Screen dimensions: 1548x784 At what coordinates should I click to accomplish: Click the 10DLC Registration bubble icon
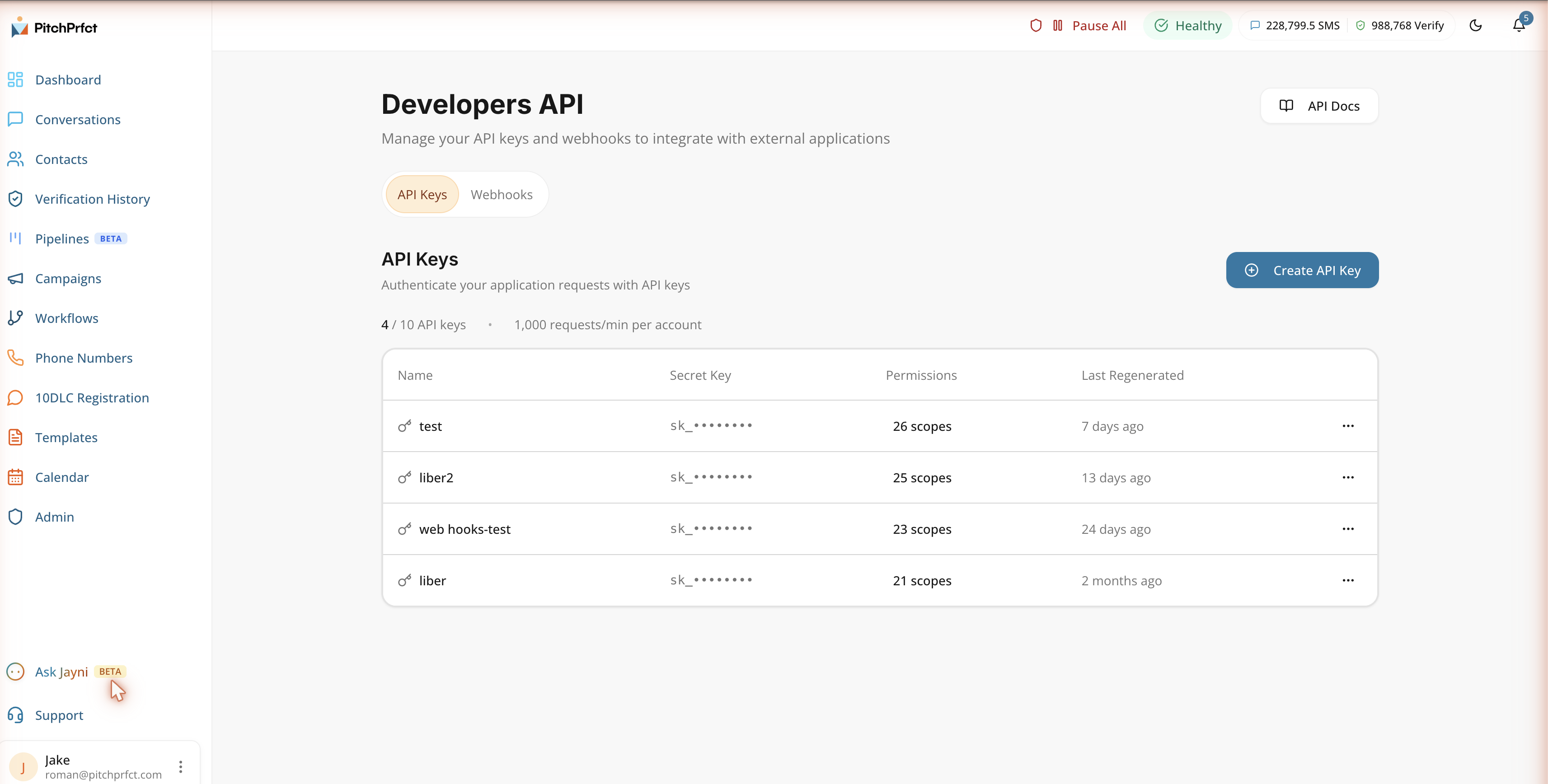coord(16,397)
